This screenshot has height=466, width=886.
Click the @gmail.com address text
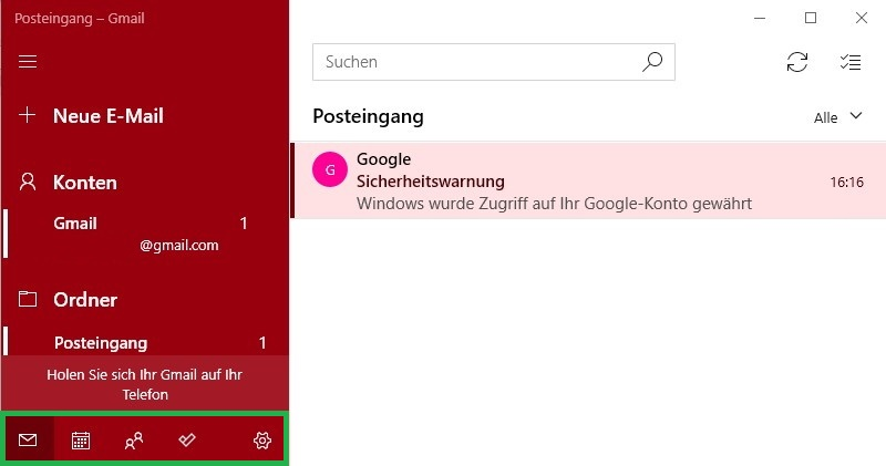(179, 245)
